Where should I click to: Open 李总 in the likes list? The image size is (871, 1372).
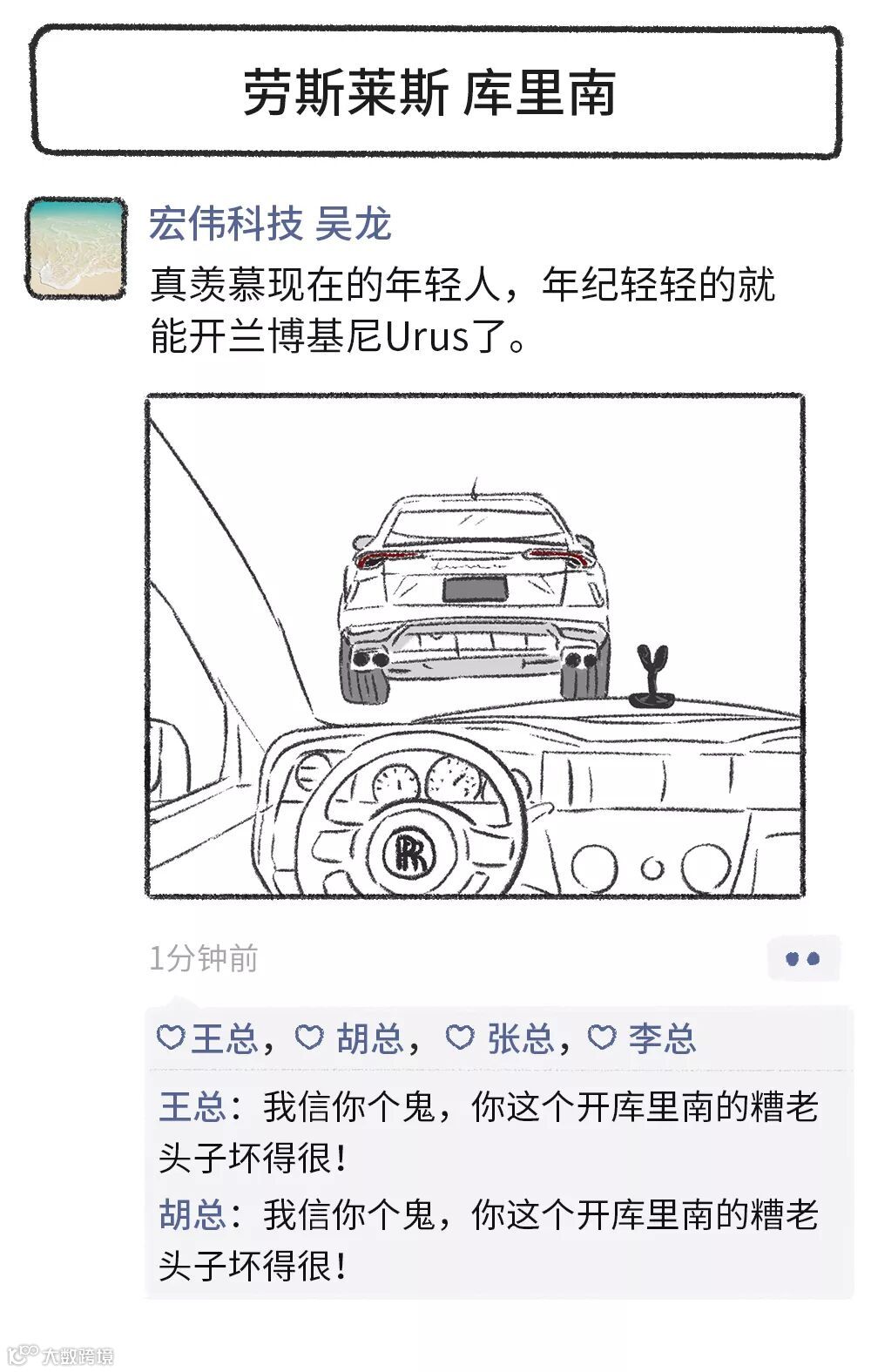click(x=663, y=1038)
